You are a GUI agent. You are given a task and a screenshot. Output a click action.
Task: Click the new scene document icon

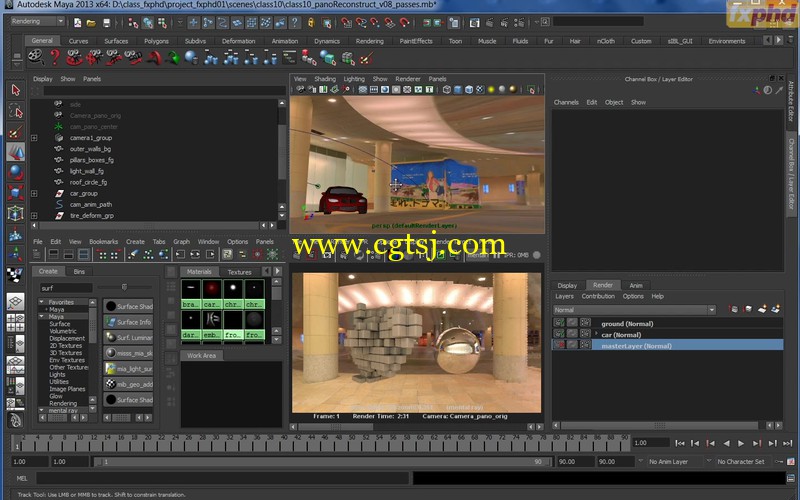tap(77, 22)
